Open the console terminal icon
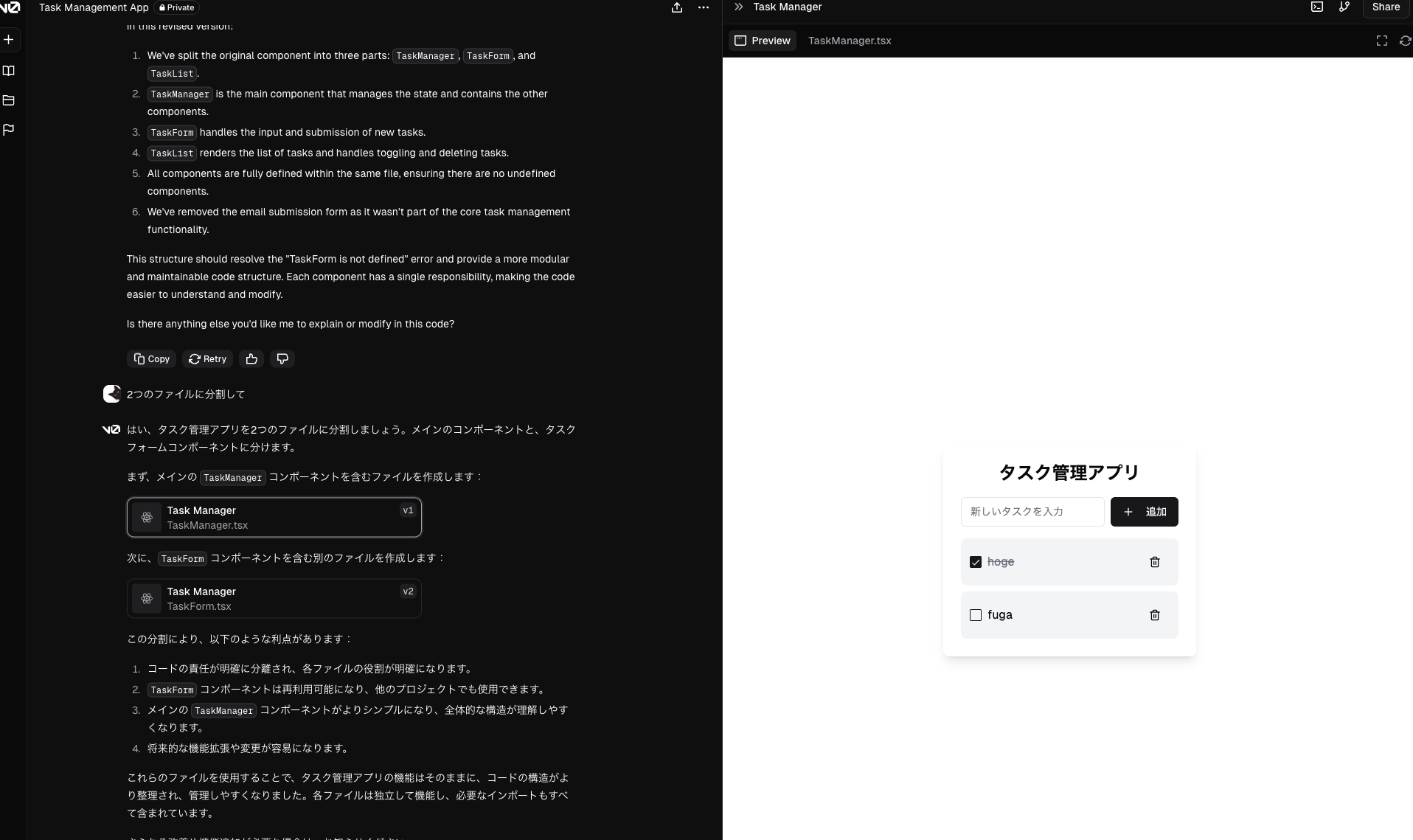 click(1316, 7)
